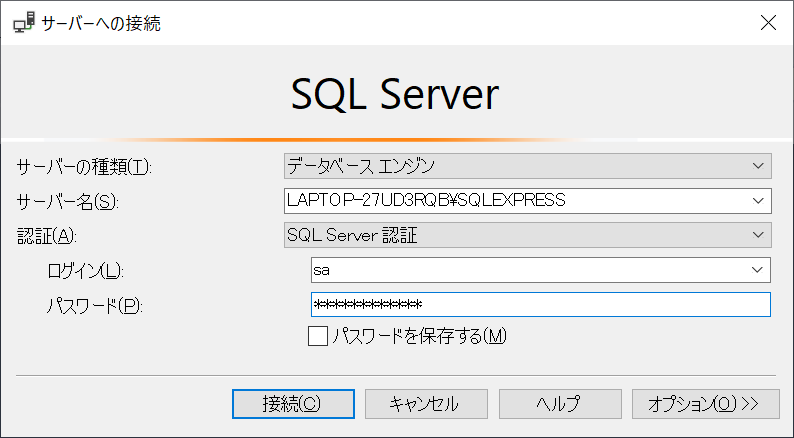Click the データベース エンジン combo box text
794x438 pixels.
coord(361,166)
